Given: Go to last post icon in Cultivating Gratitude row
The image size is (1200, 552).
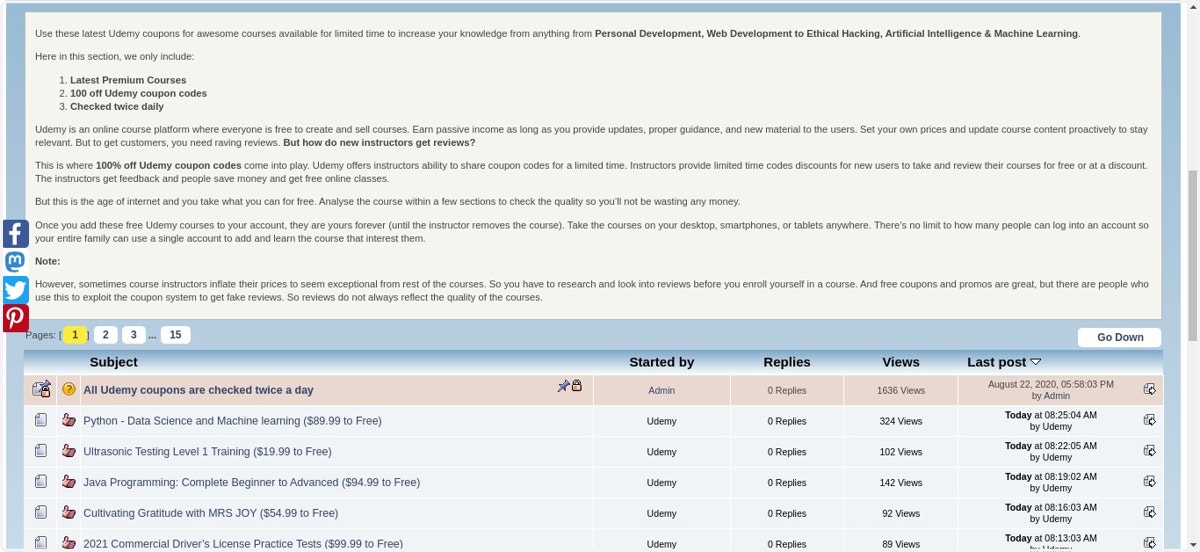Looking at the screenshot, I should coord(1150,513).
